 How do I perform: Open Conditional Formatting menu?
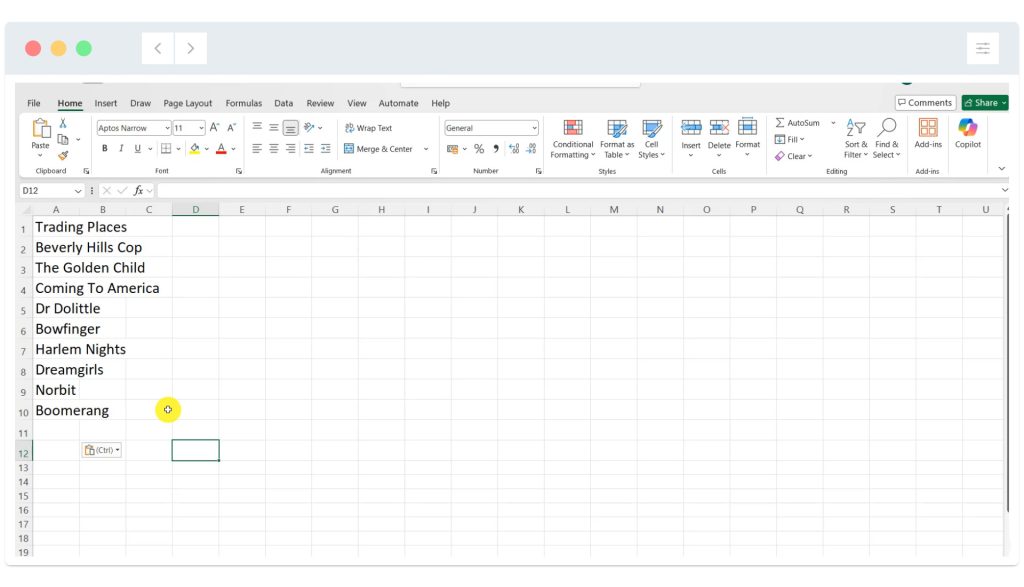click(x=573, y=139)
